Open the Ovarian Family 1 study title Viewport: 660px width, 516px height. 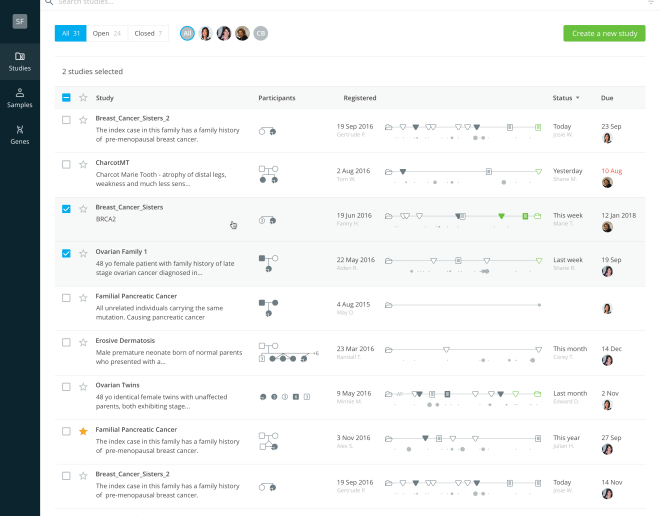[x=121, y=252]
